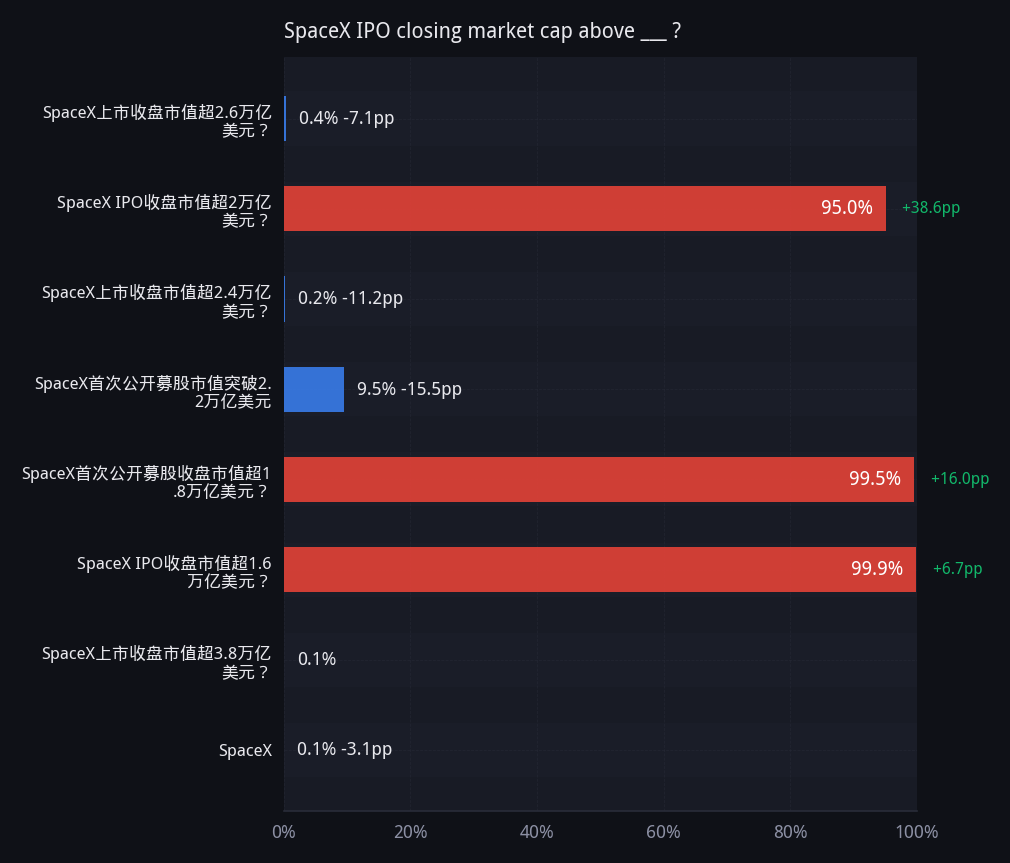Click the 99.9% red bar
This screenshot has width=1010, height=863.
pyautogui.click(x=600, y=569)
